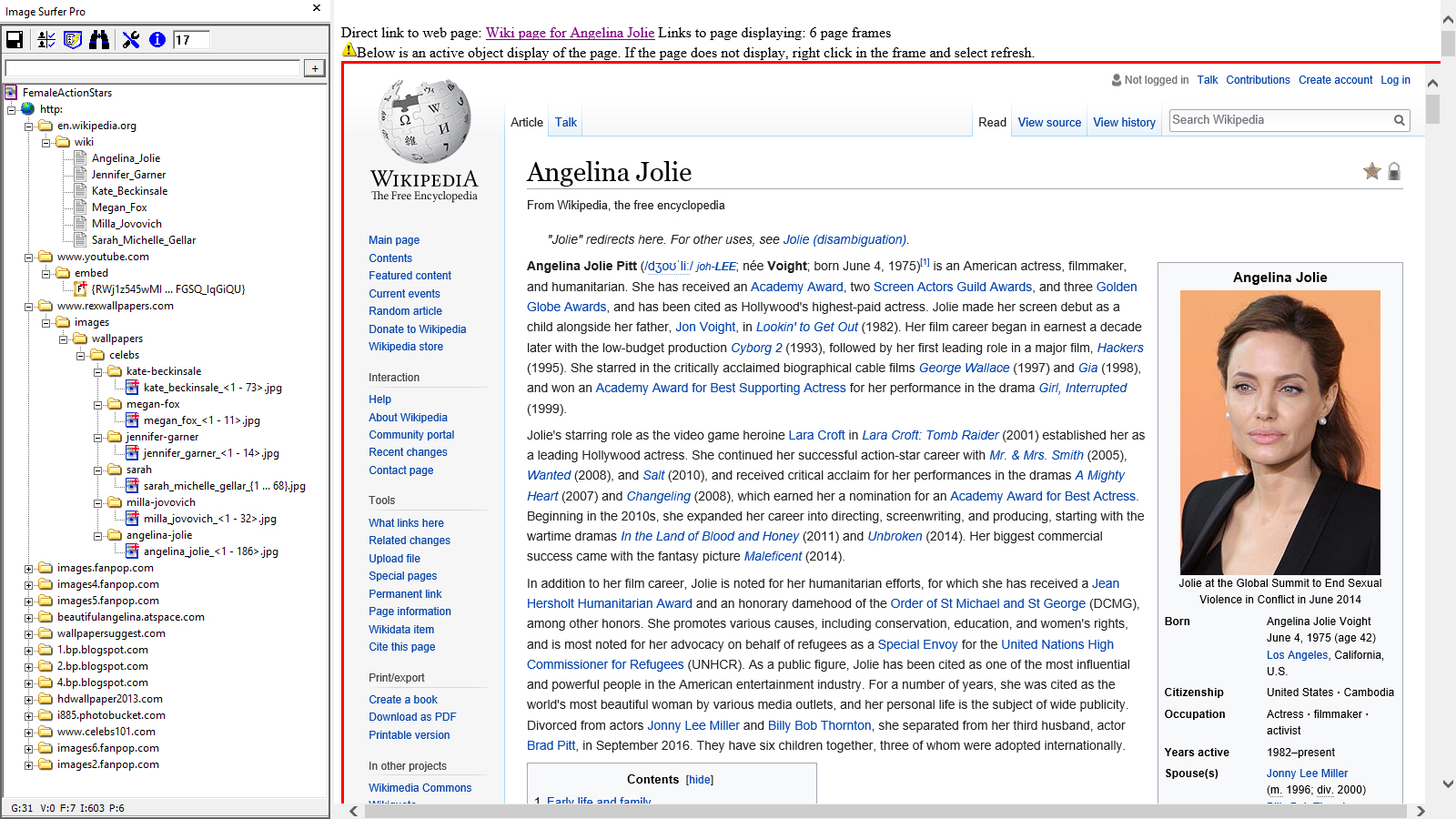Click the Not logged in user icon
This screenshot has width=1456, height=819.
click(x=1117, y=80)
